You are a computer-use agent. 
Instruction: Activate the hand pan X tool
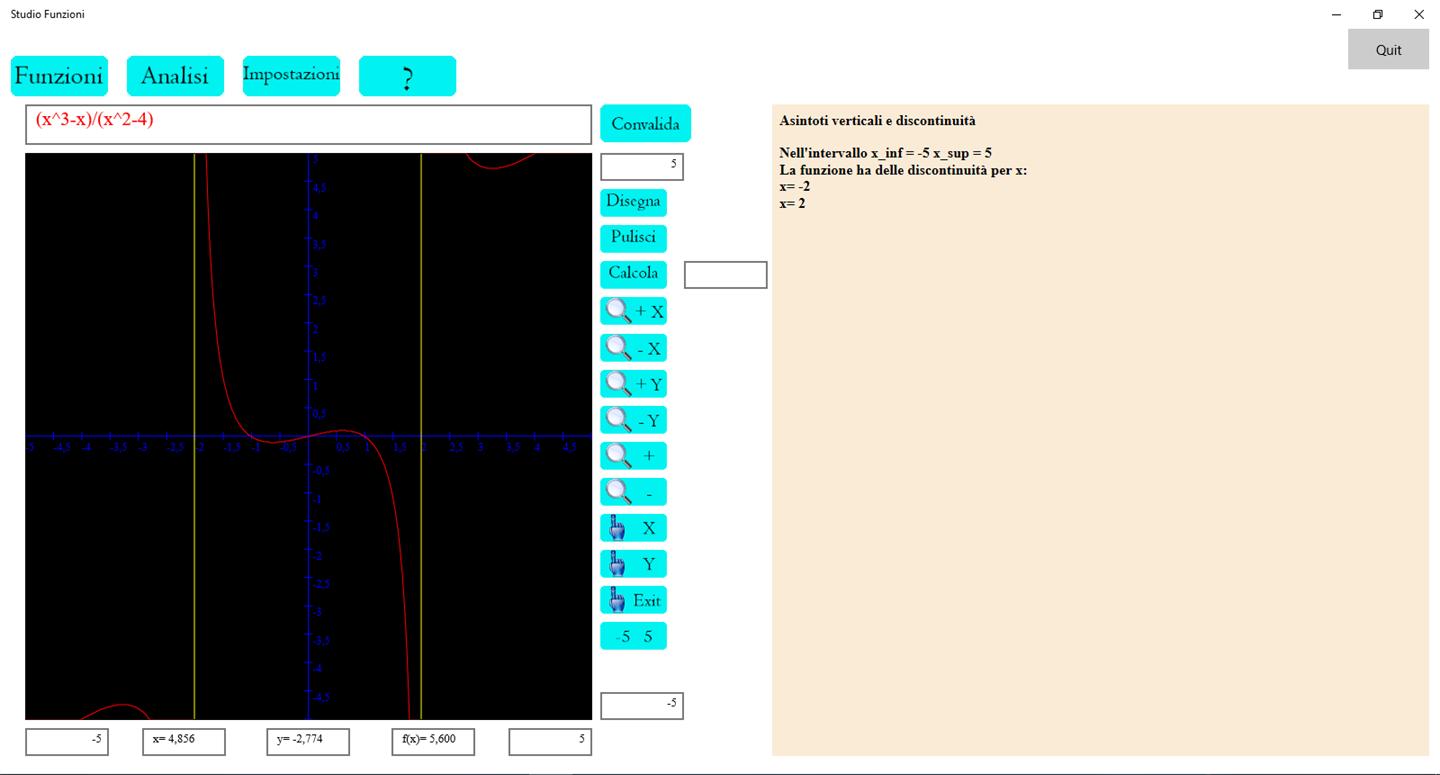point(633,528)
